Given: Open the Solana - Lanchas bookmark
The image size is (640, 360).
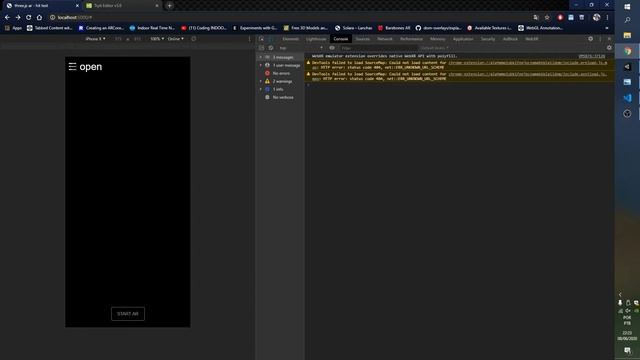Looking at the screenshot, I should pos(353,28).
